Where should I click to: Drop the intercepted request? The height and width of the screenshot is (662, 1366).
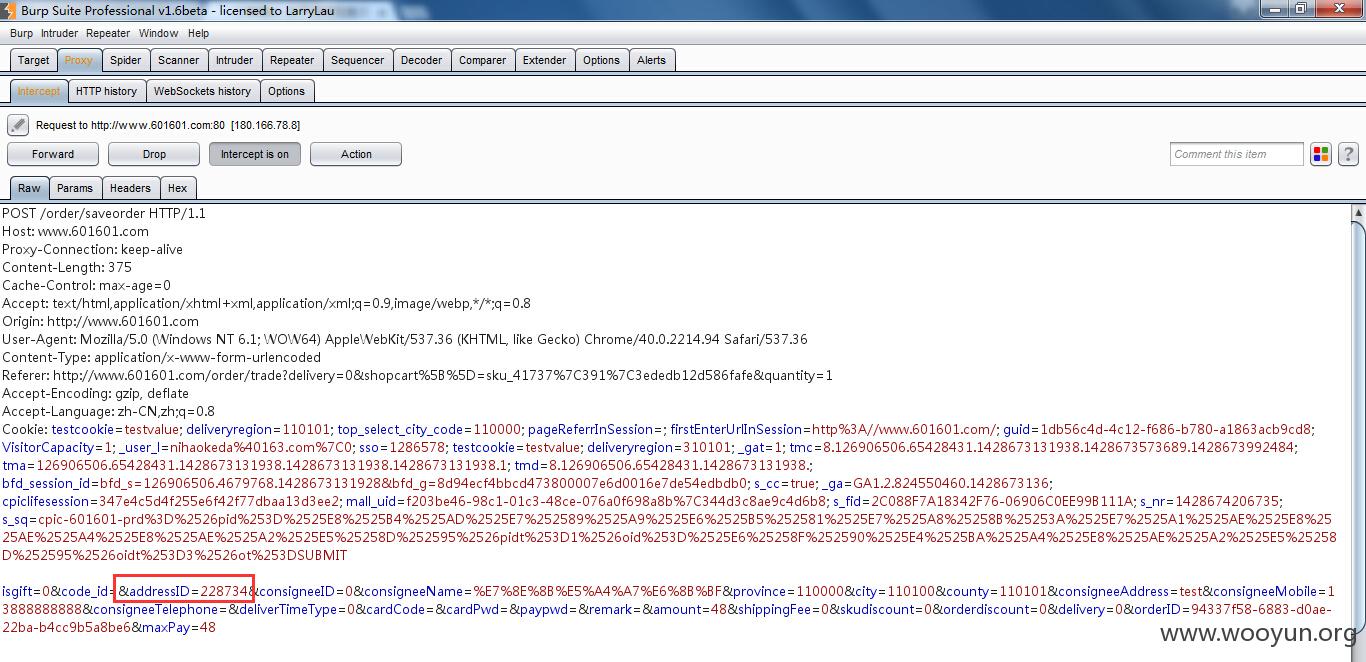(154, 154)
